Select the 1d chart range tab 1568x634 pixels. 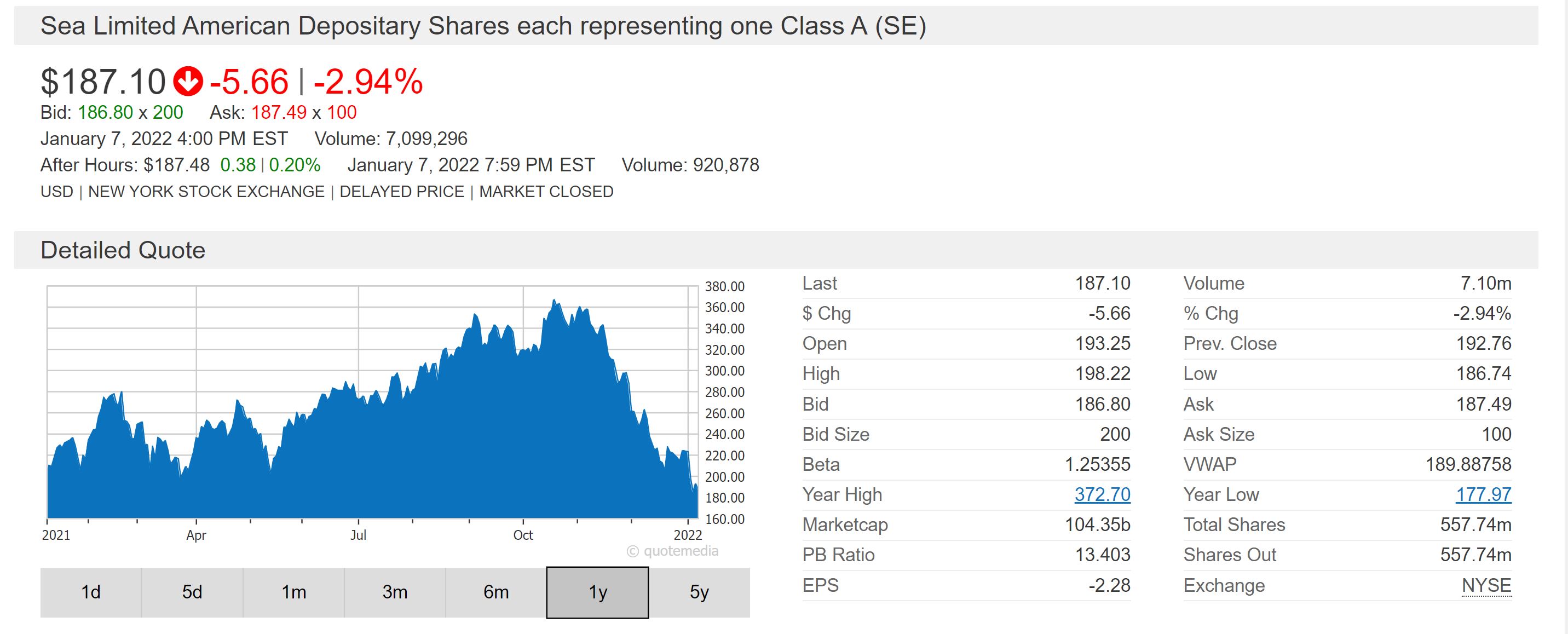pos(91,592)
